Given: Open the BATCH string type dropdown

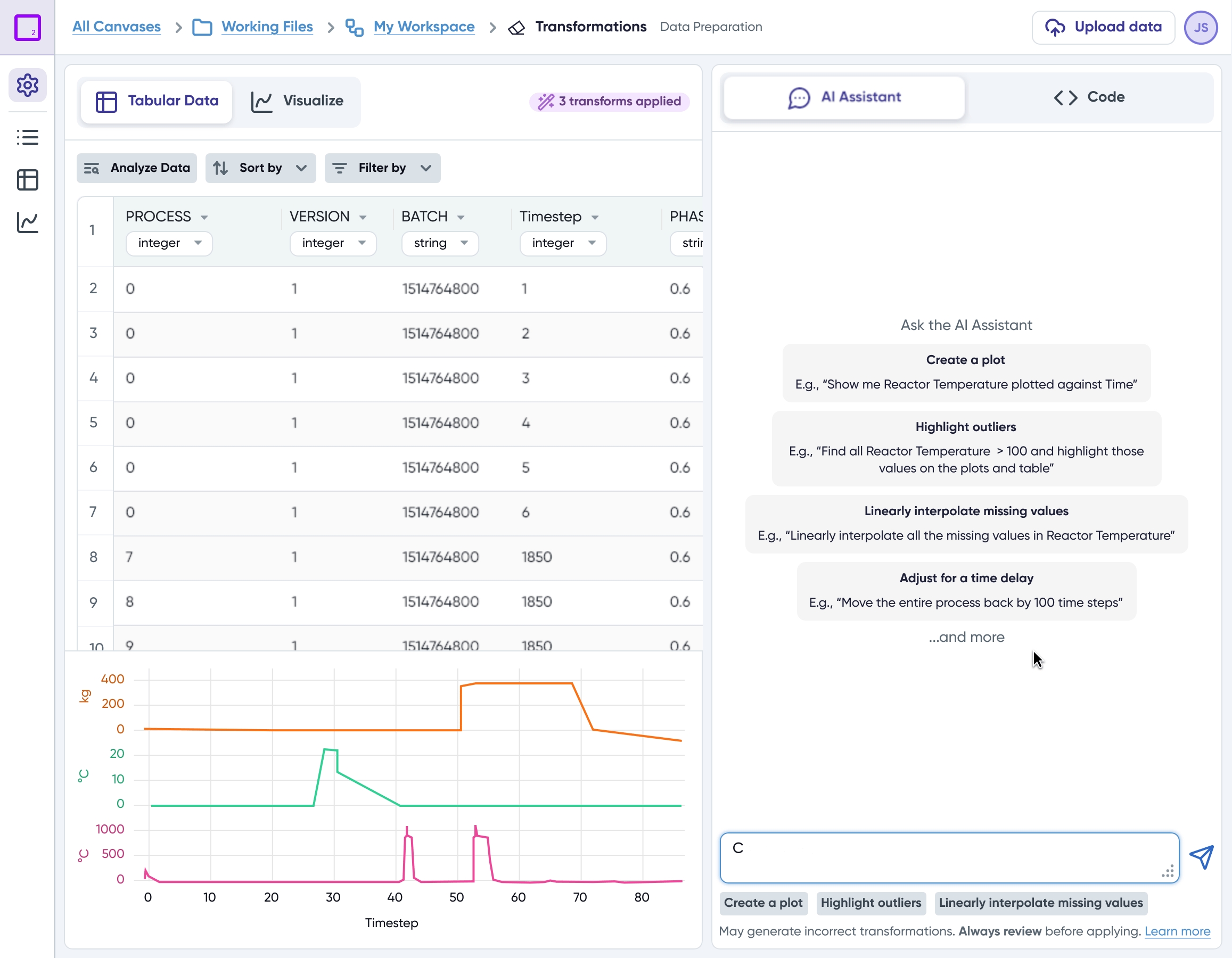Looking at the screenshot, I should (440, 243).
